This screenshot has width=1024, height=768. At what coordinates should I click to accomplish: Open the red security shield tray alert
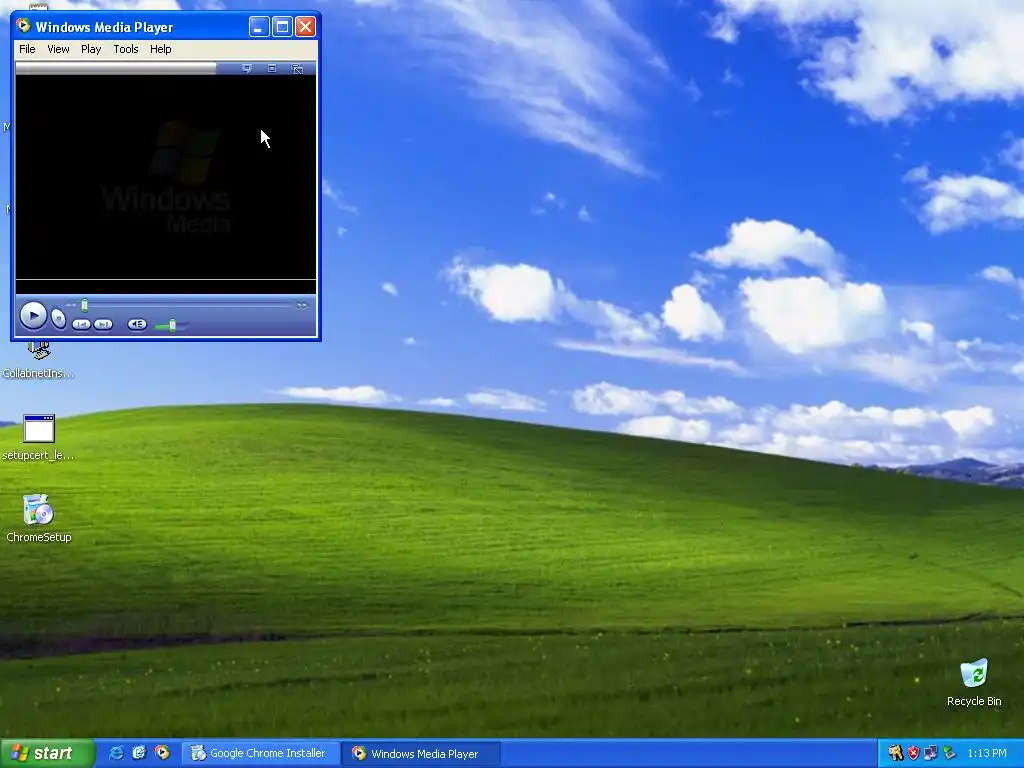[x=913, y=754]
